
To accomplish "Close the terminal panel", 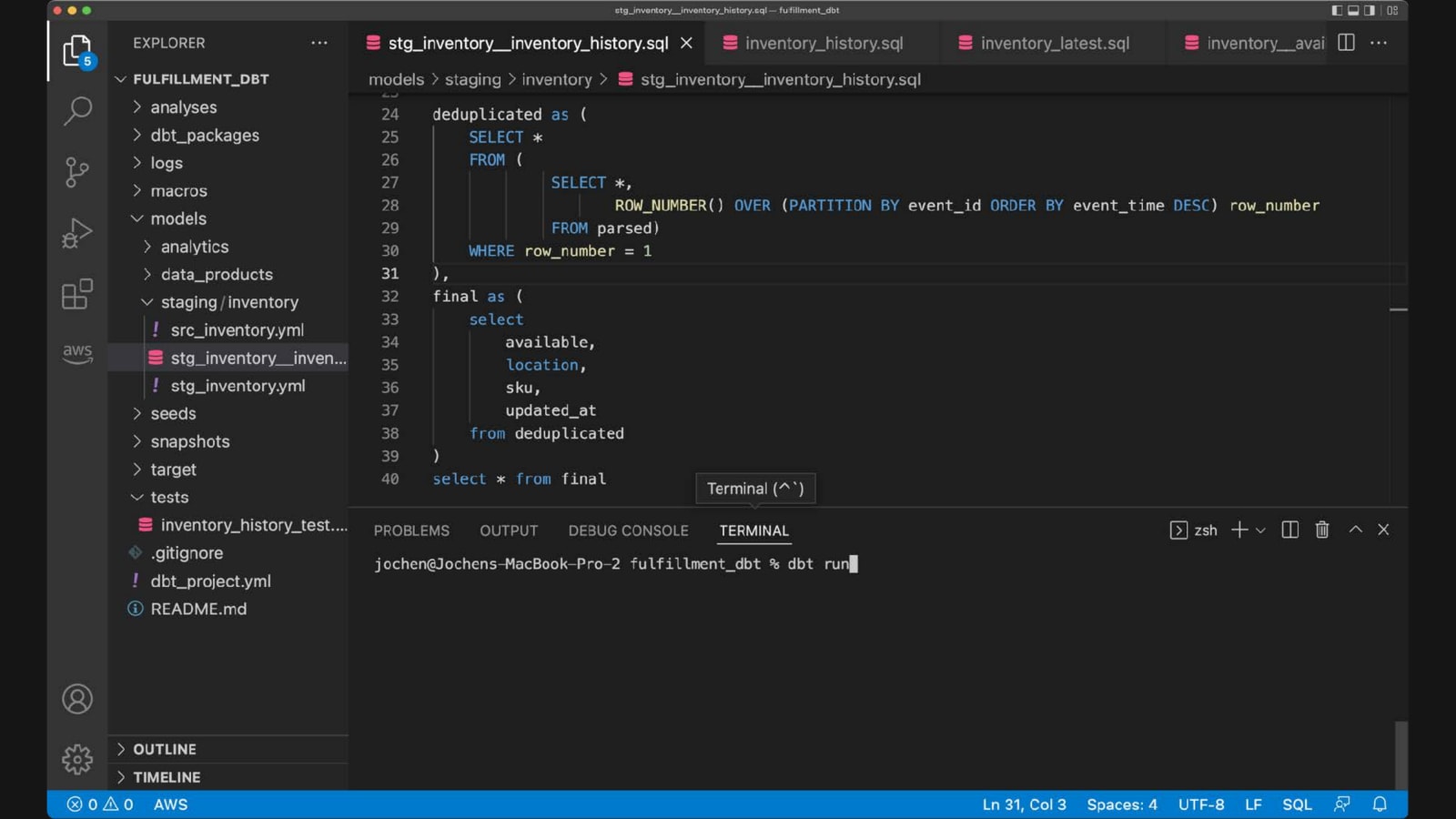I will pos(1383,529).
